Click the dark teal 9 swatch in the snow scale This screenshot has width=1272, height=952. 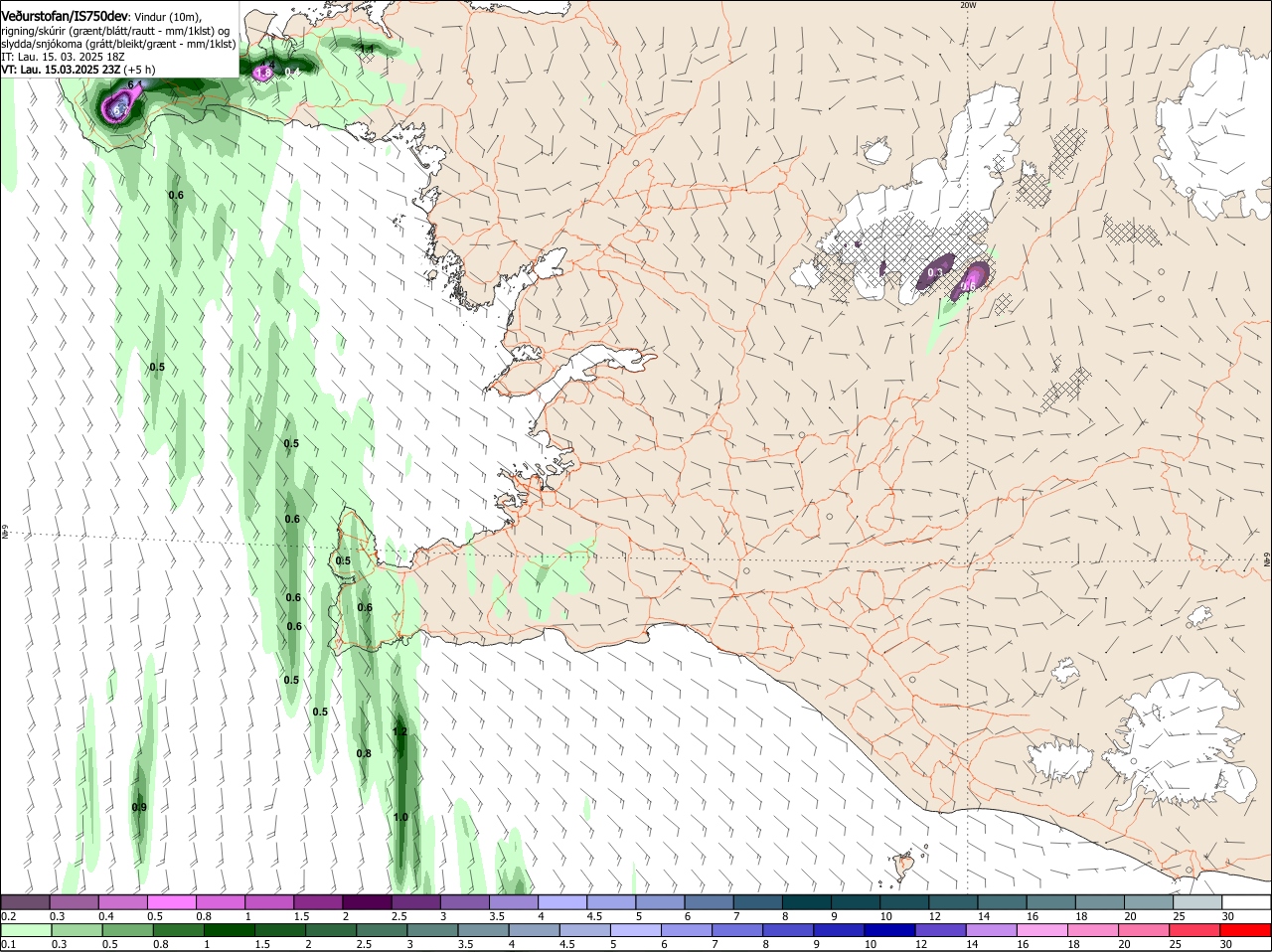[x=854, y=901]
